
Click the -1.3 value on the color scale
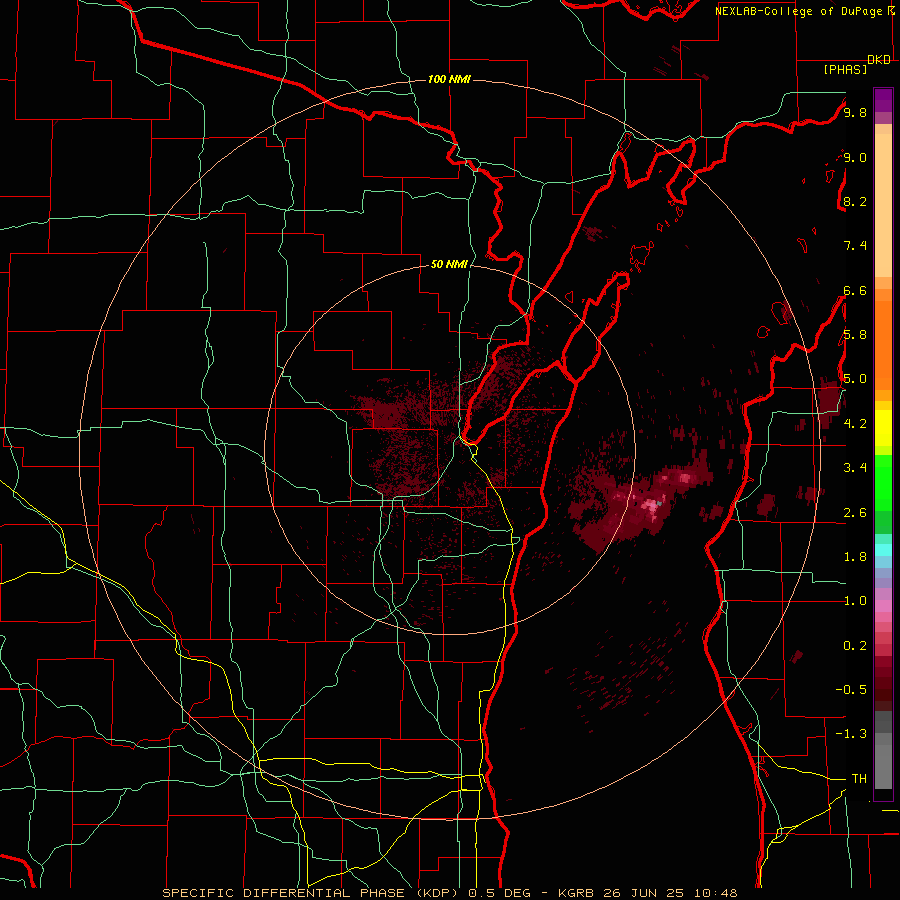(x=851, y=734)
